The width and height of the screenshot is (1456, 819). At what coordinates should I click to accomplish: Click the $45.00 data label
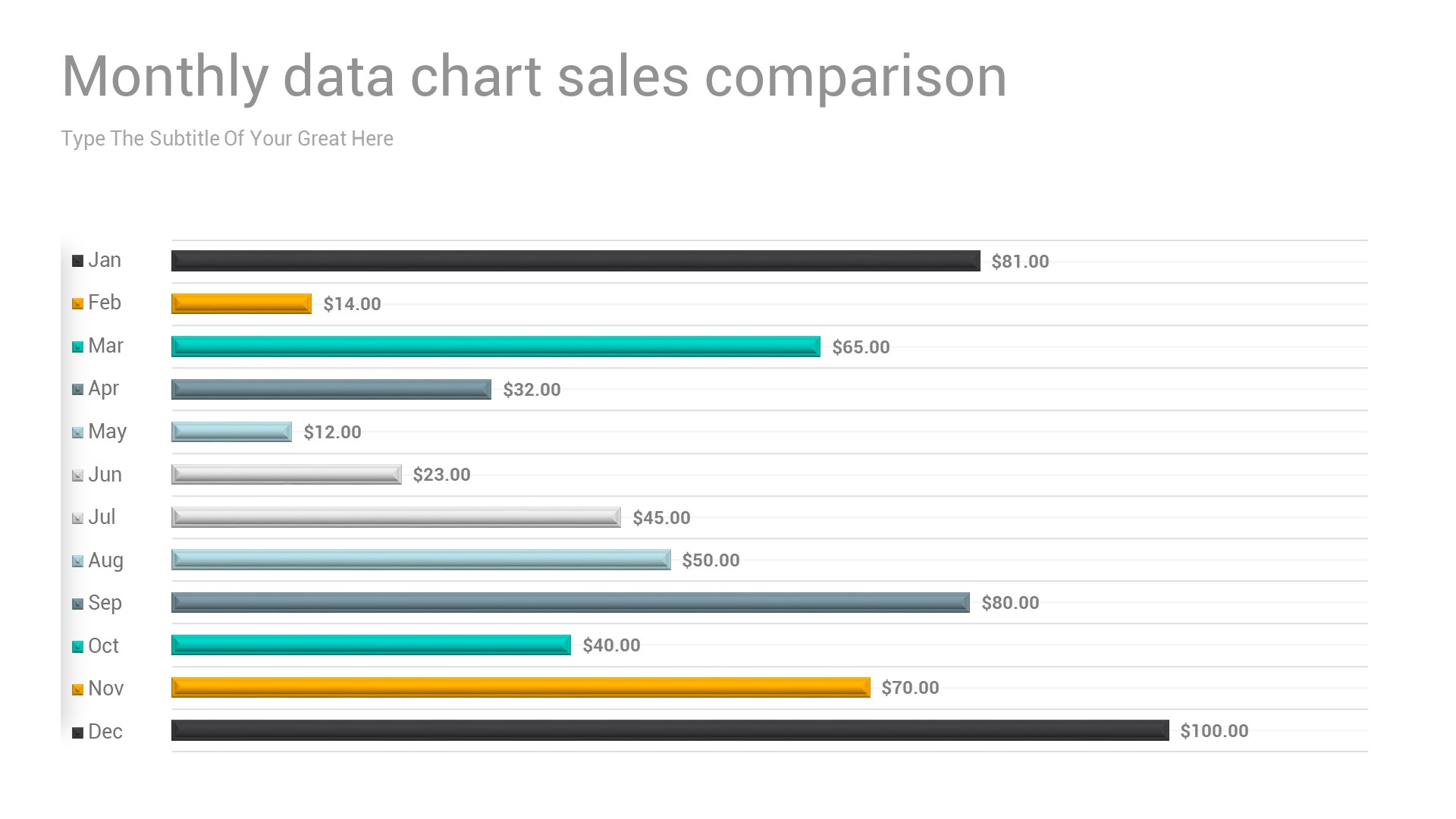coord(661,518)
